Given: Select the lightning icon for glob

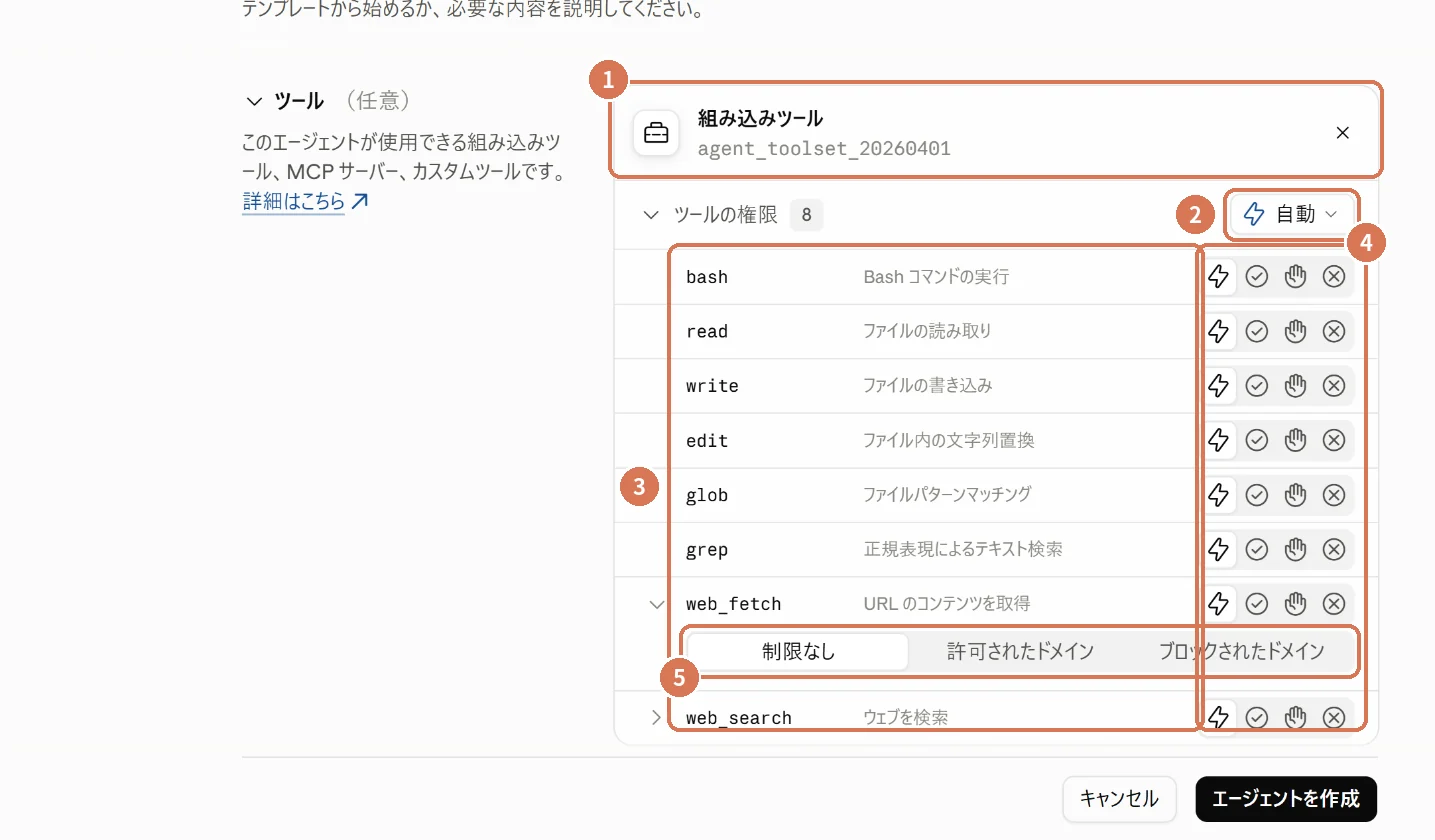Looking at the screenshot, I should point(1218,495).
